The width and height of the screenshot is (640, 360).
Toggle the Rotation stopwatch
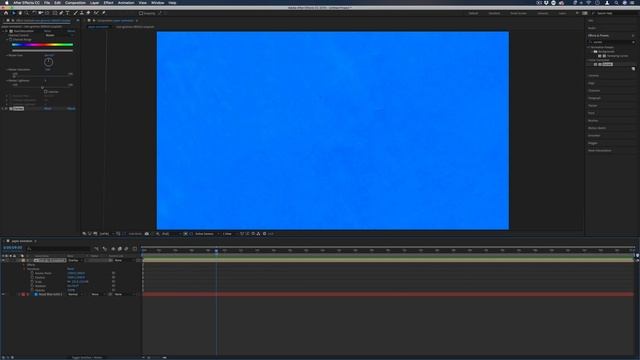(32, 286)
